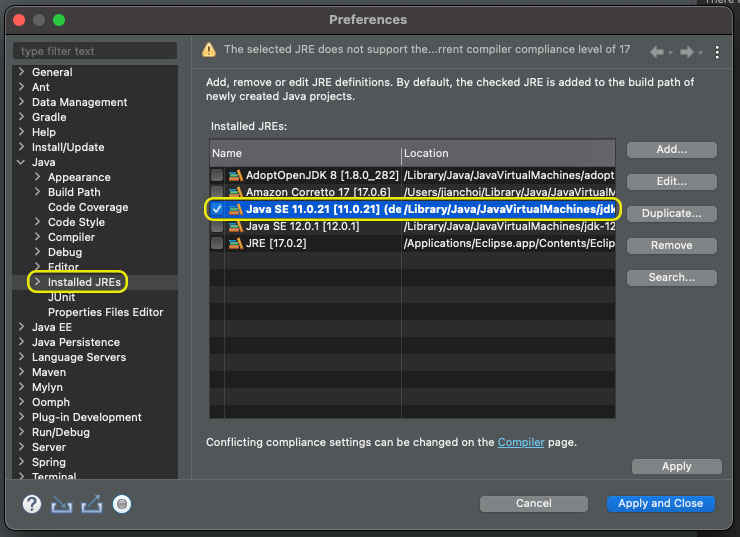Click the import preferences icon
The image size is (740, 537).
[x=62, y=504]
